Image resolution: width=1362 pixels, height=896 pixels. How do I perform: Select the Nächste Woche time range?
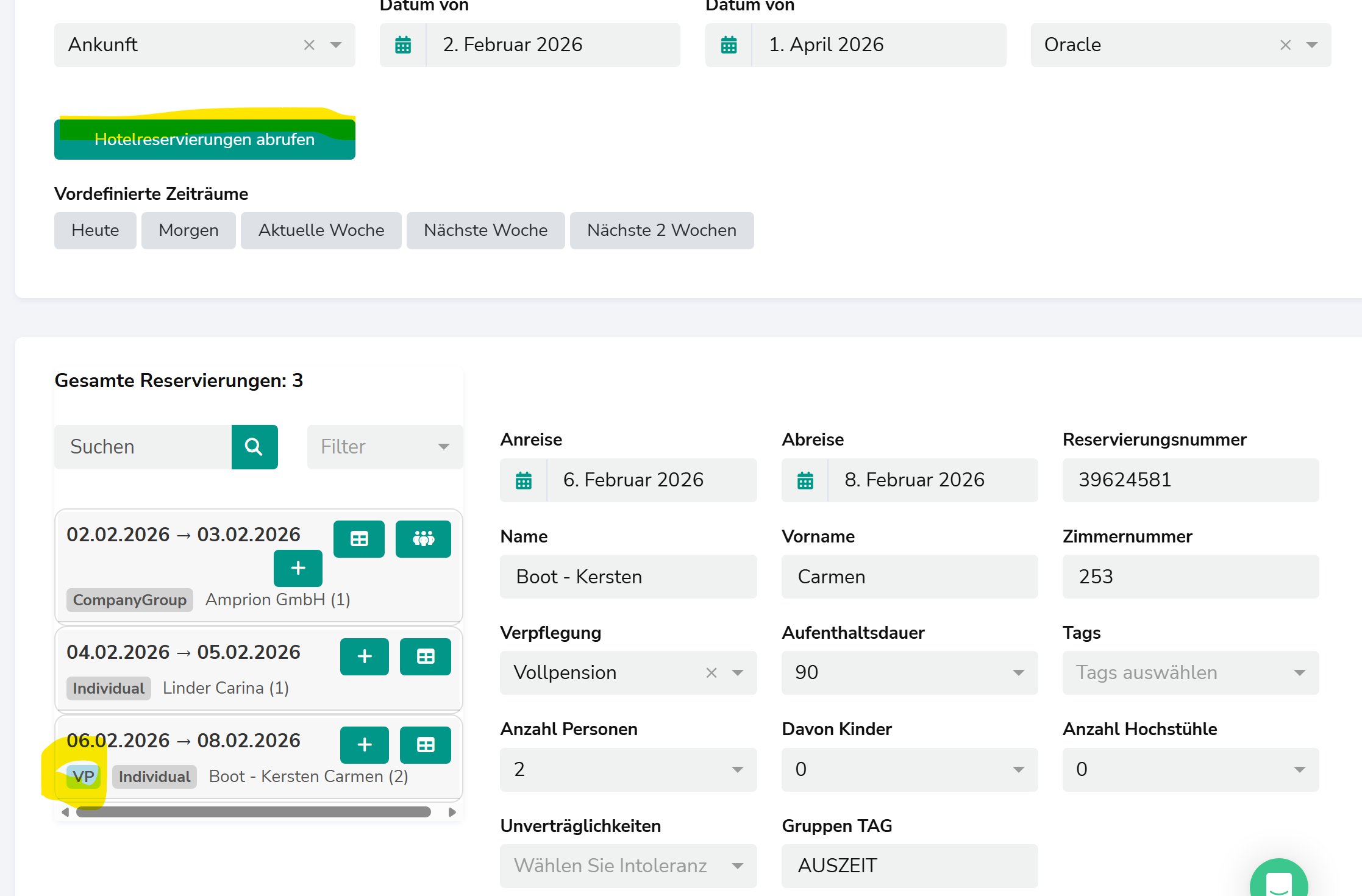(486, 230)
